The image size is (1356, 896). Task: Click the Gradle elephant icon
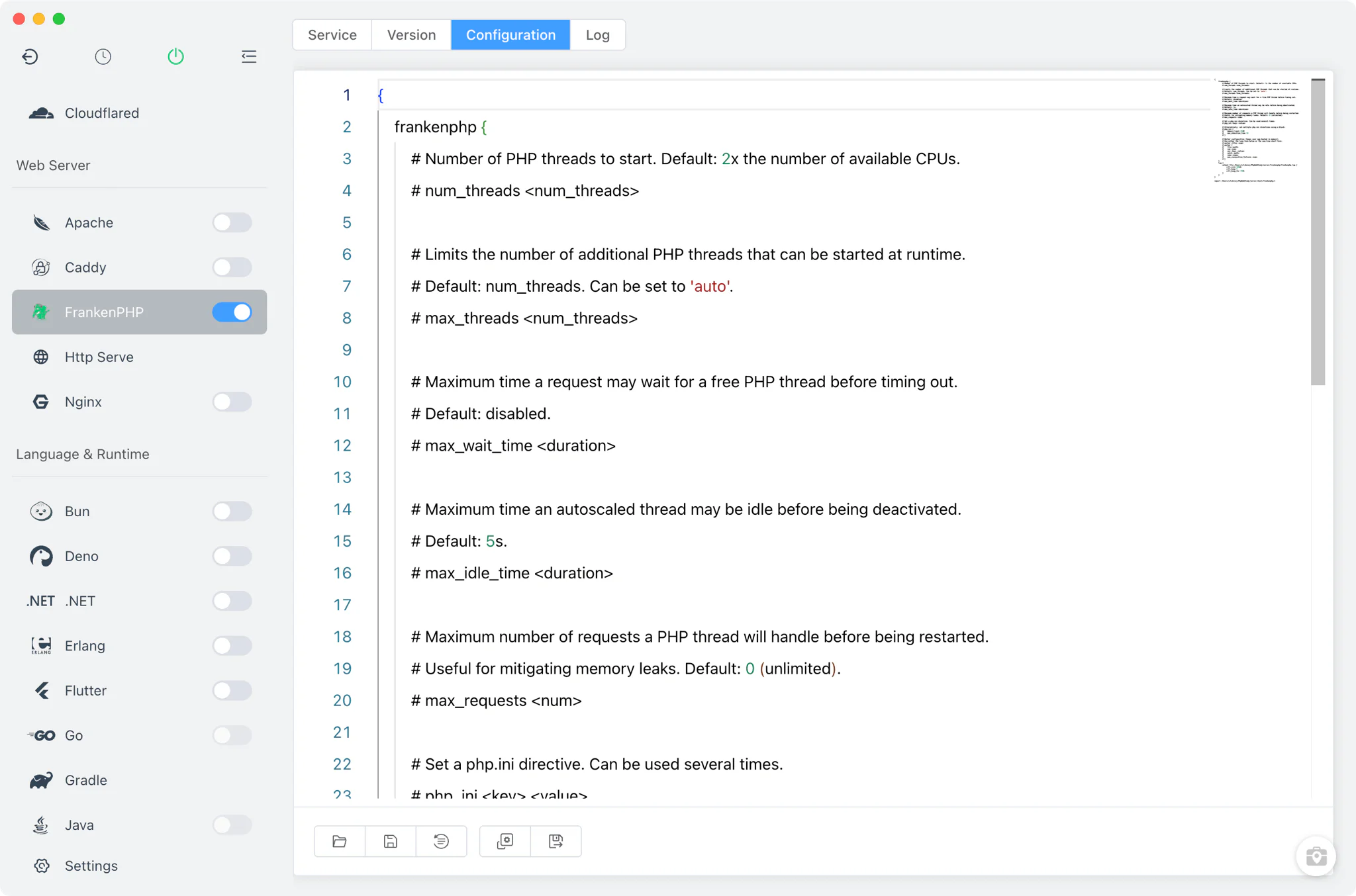click(41, 780)
